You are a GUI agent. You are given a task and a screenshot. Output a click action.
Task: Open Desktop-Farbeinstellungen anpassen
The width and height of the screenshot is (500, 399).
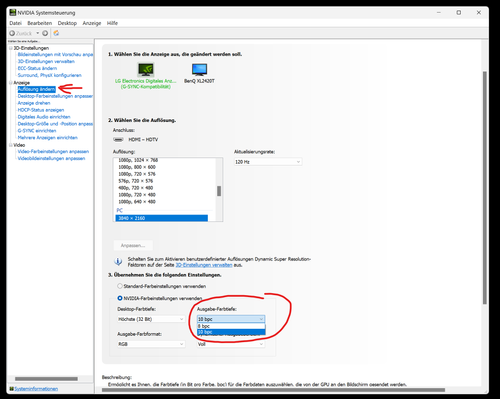(55, 96)
